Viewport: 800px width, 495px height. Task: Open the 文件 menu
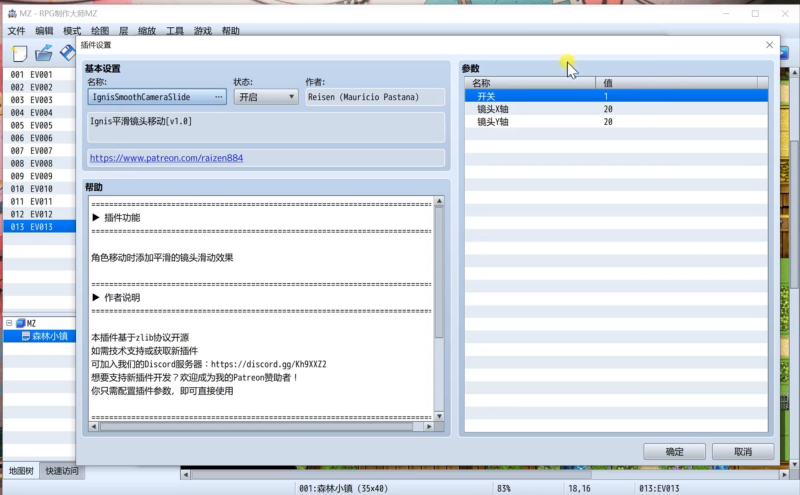pos(16,31)
